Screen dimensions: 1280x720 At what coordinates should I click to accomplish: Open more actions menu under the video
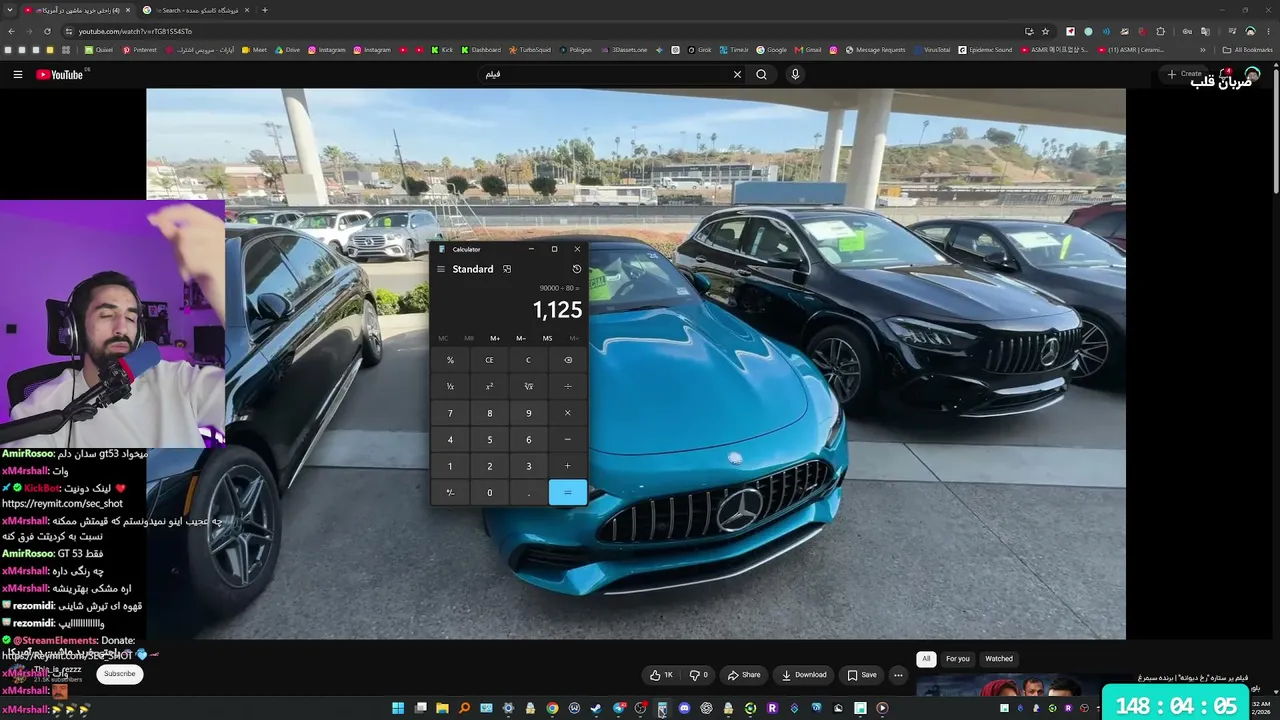898,675
